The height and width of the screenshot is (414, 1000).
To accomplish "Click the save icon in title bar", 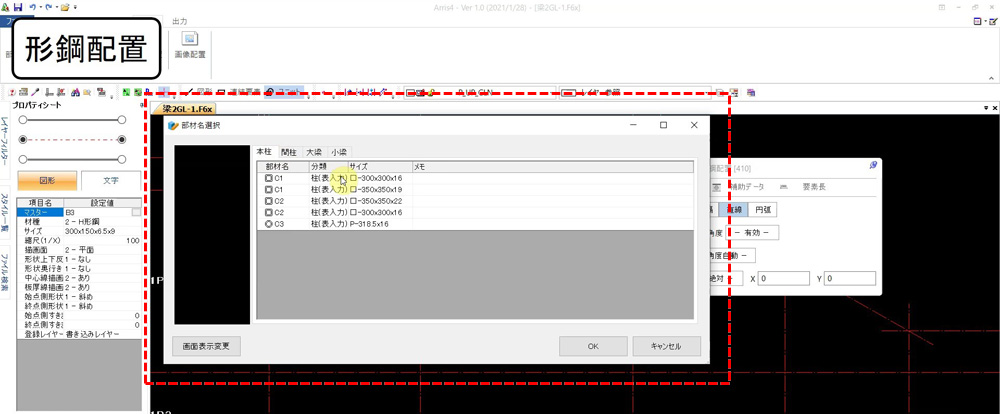I will pos(19,7).
